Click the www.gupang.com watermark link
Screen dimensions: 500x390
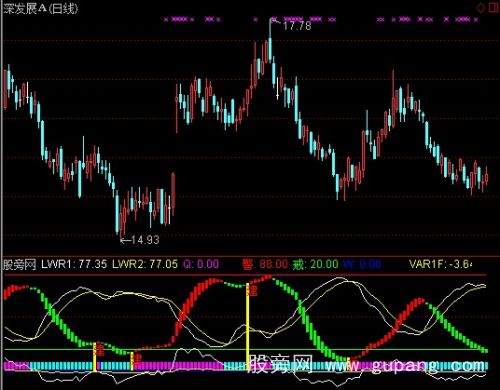[405, 366]
